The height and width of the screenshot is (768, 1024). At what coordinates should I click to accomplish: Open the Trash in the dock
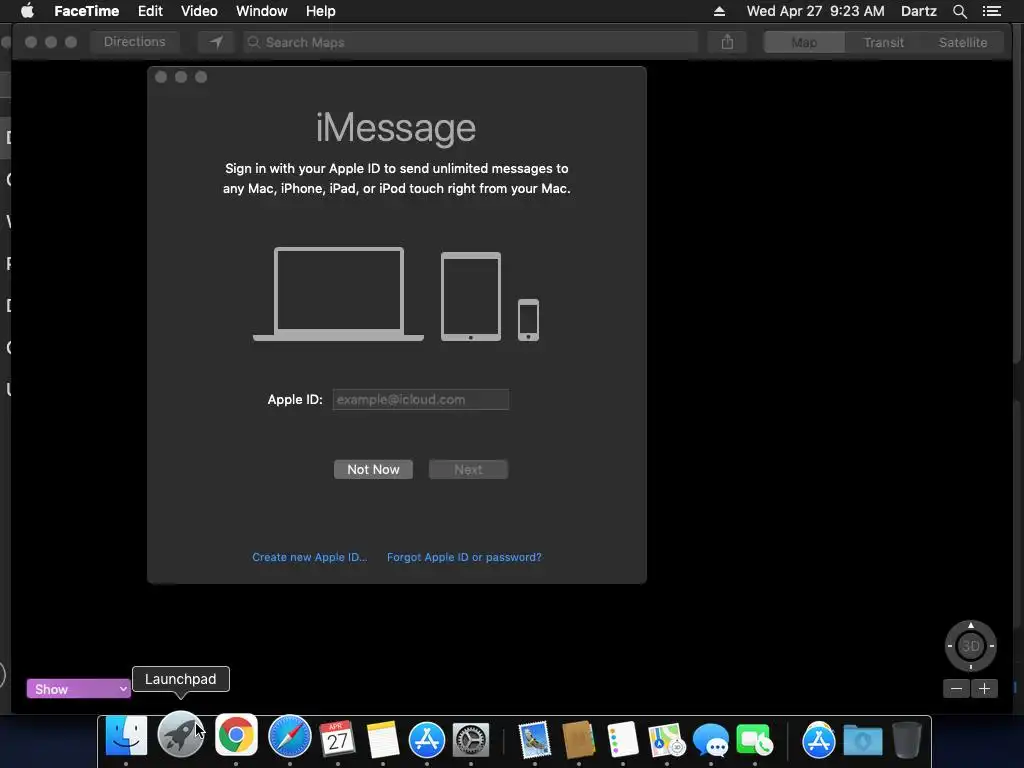906,739
